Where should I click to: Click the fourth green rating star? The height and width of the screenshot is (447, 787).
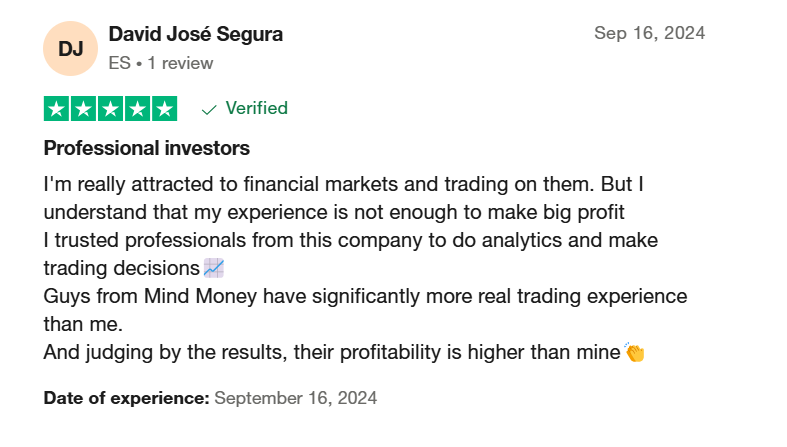click(138, 109)
